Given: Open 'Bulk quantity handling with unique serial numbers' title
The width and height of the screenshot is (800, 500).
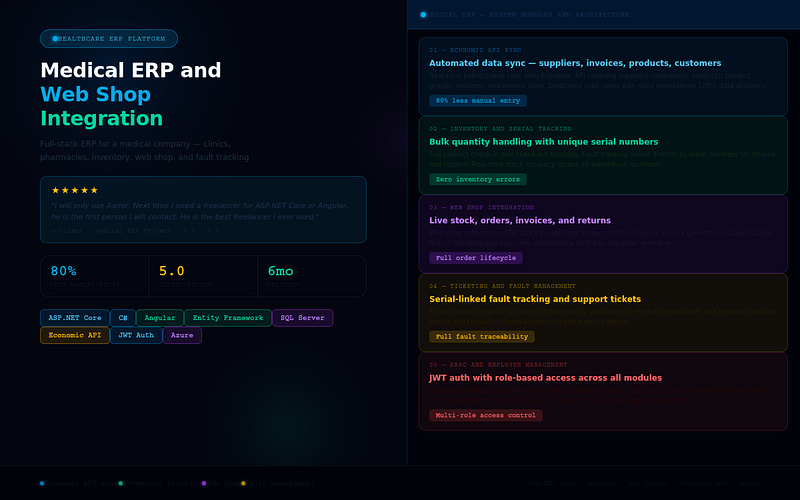Looking at the screenshot, I should click(544, 142).
